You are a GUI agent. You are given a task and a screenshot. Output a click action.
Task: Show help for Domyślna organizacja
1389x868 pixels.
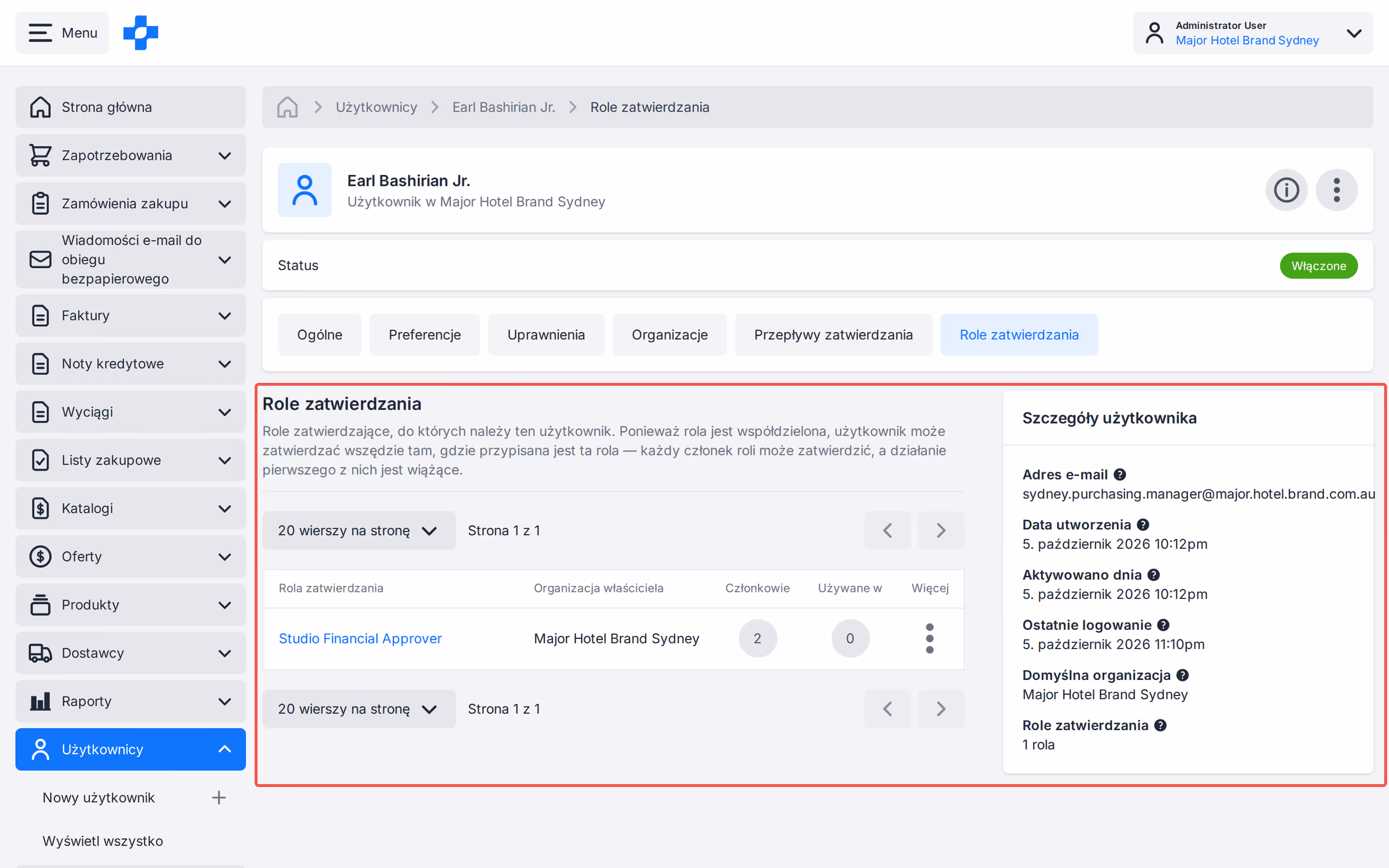point(1182,675)
